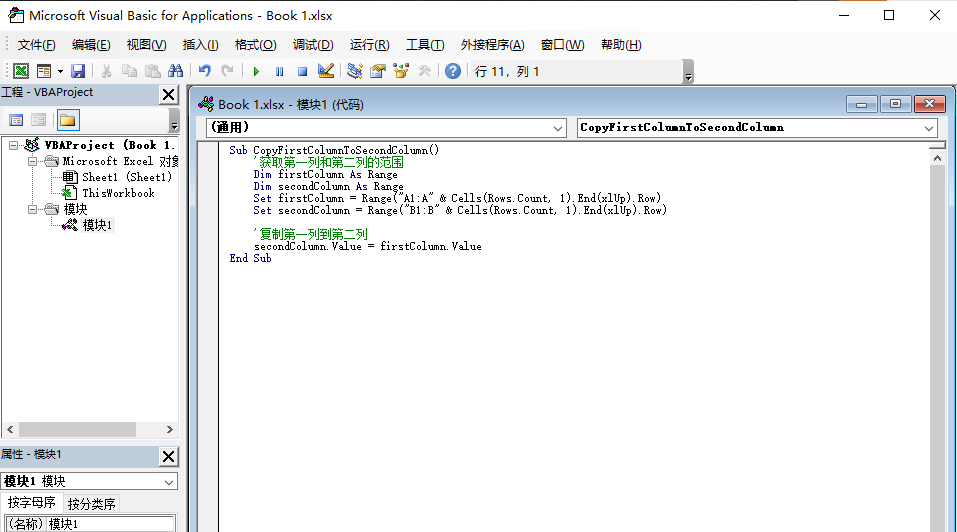
Task: Open Object Browser toolbar icon
Action: click(x=401, y=71)
